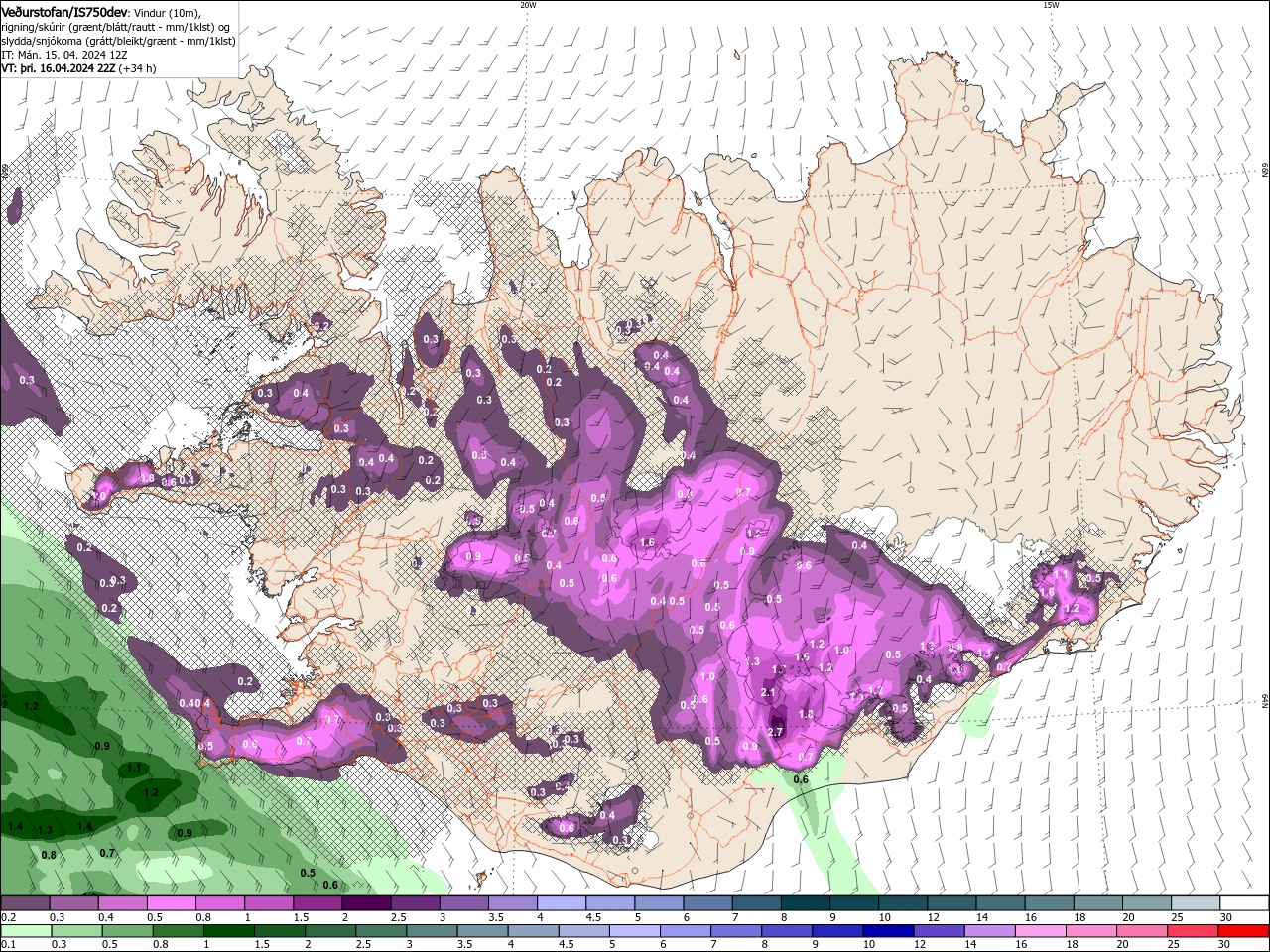
Task: Click the 'rigning/skúrir' legend description line
Action: click(117, 27)
